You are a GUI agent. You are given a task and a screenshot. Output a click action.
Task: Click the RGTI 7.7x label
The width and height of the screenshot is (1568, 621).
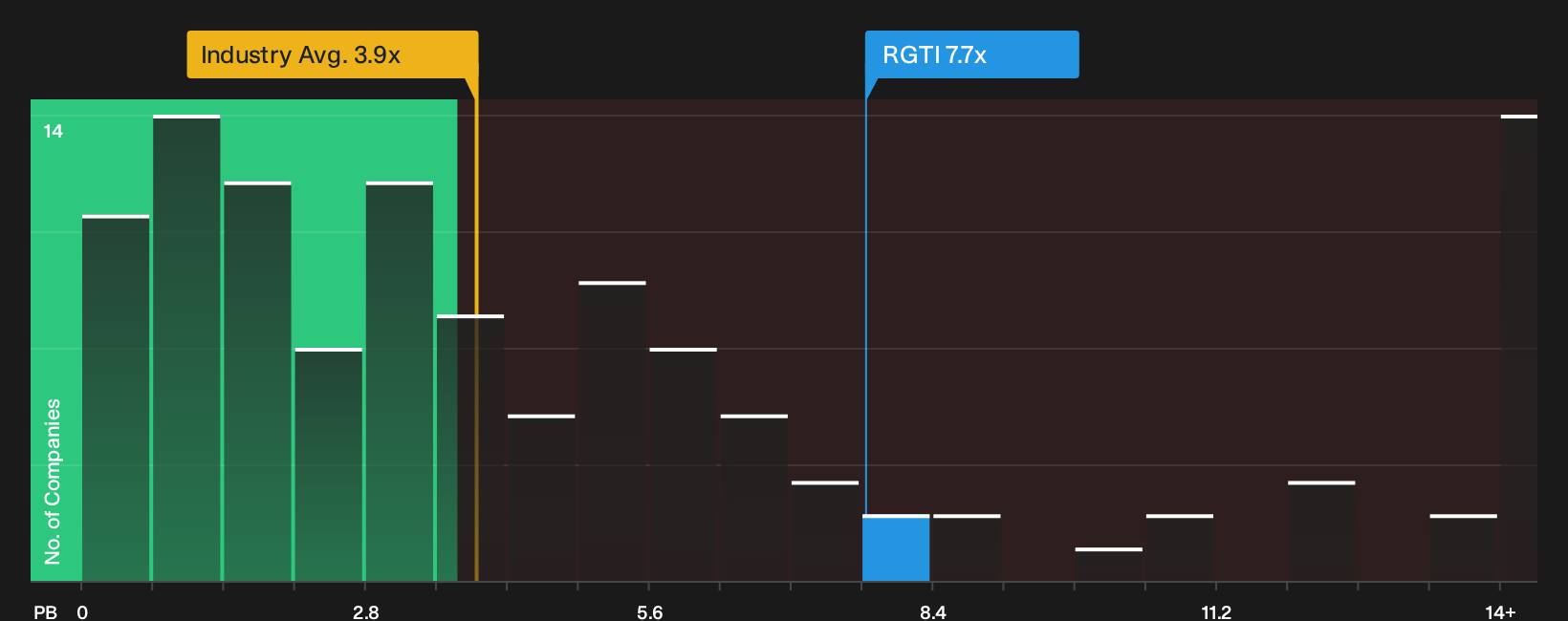click(971, 54)
